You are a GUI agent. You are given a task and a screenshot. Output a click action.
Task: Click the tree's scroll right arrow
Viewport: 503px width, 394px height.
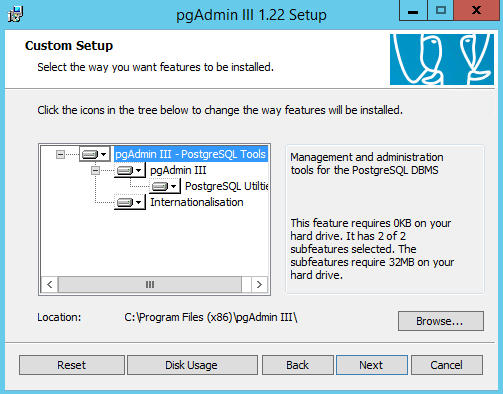[x=259, y=285]
